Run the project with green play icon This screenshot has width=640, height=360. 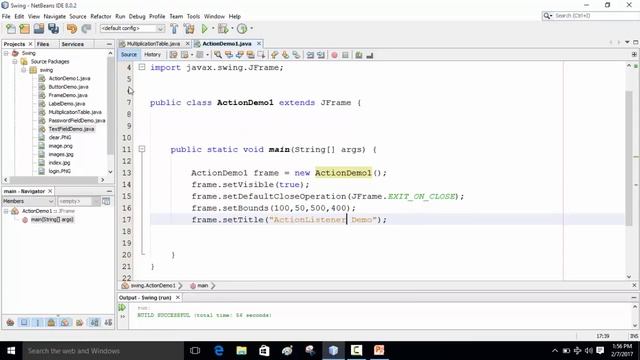[204, 29]
